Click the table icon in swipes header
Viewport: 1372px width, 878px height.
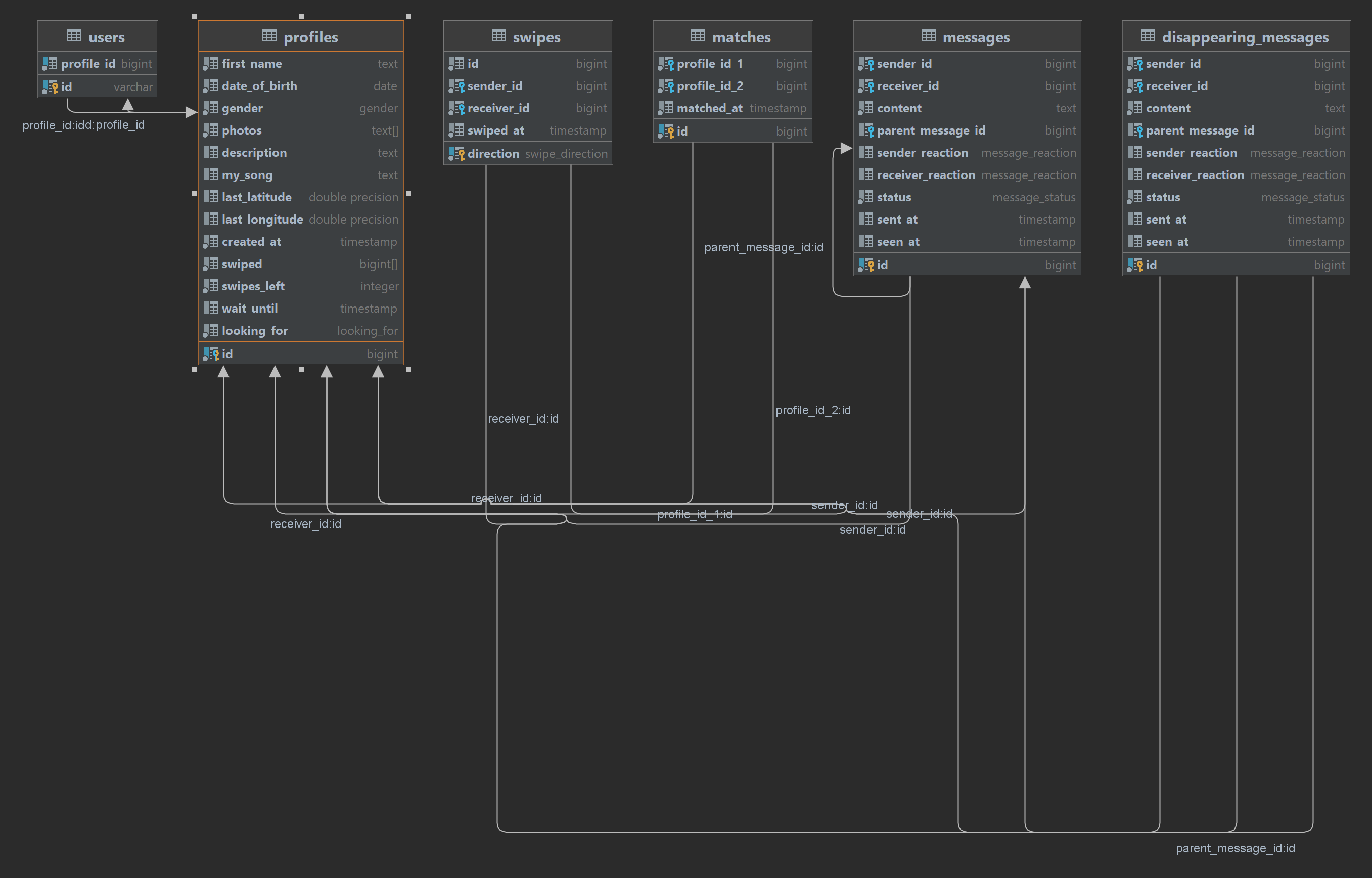[498, 36]
